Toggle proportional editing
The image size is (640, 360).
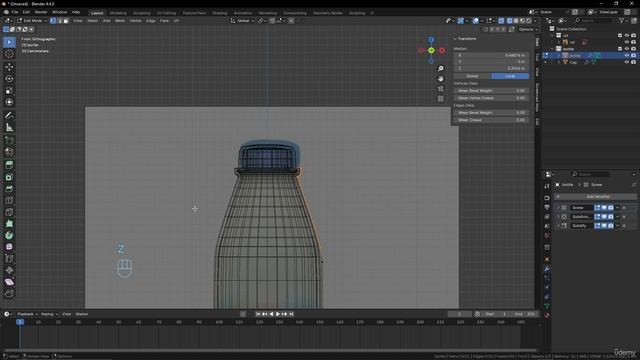pyautogui.click(x=291, y=20)
